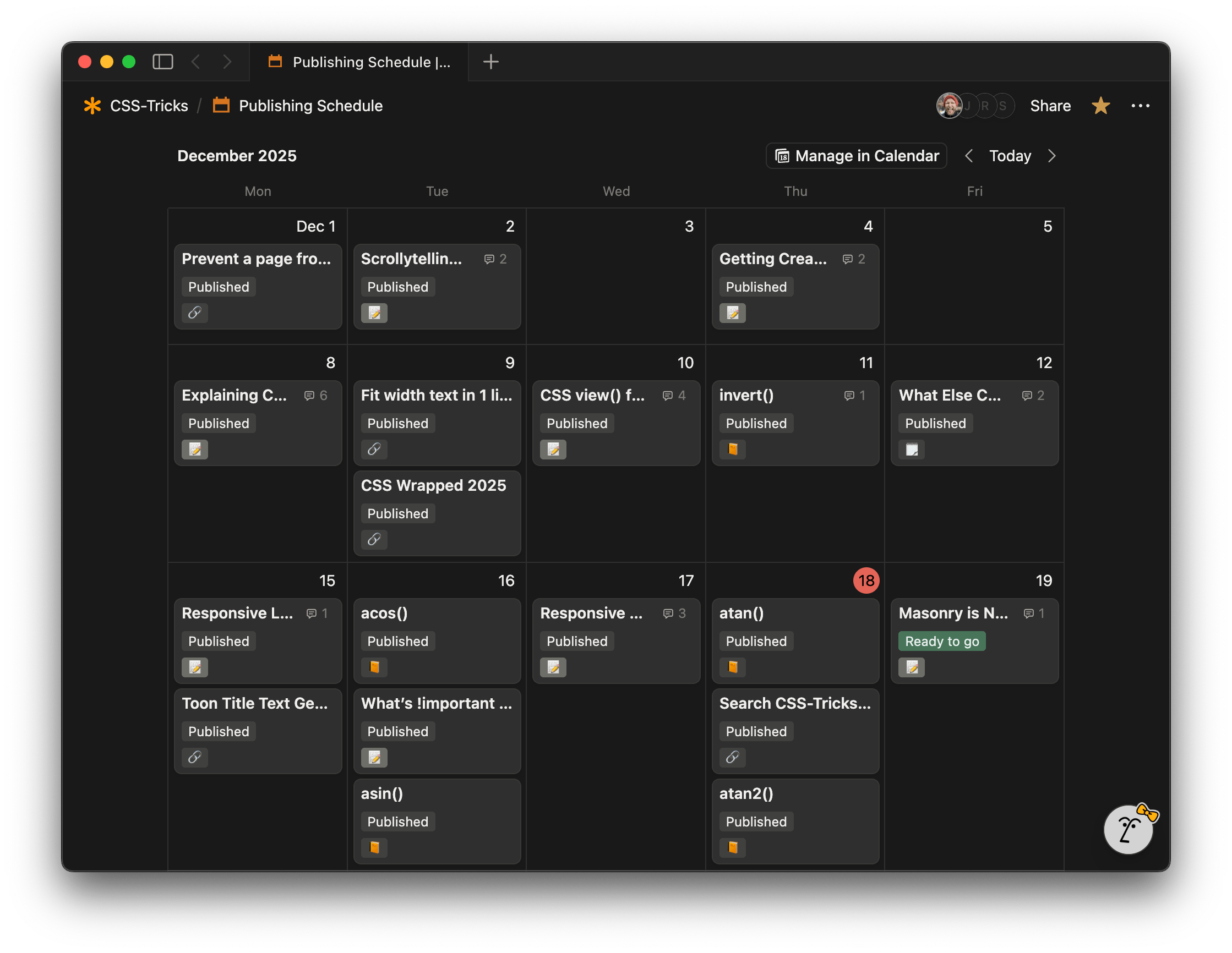The width and height of the screenshot is (1232, 953).
Task: Click the Ready to go status tag
Action: click(941, 640)
